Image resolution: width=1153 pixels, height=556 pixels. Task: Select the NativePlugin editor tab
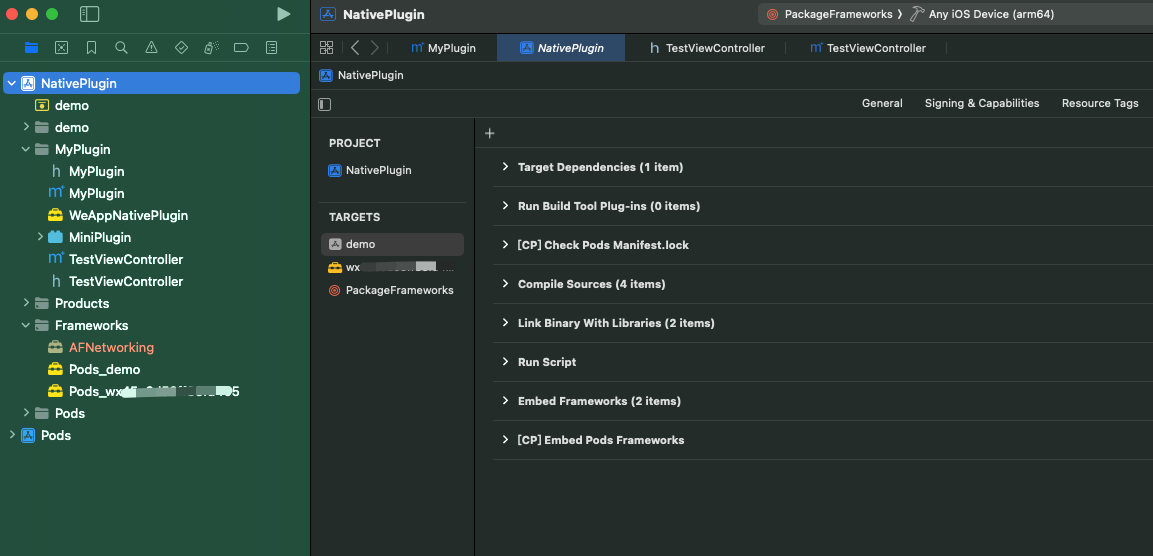click(x=561, y=48)
